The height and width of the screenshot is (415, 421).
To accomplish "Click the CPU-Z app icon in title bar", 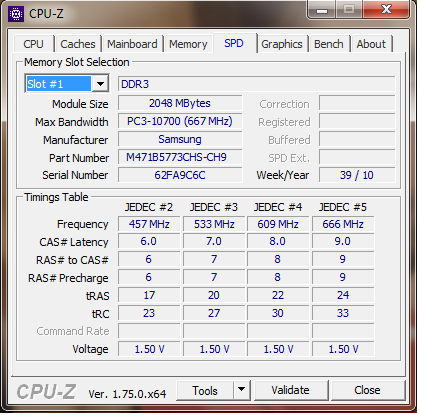I will pos(16,14).
